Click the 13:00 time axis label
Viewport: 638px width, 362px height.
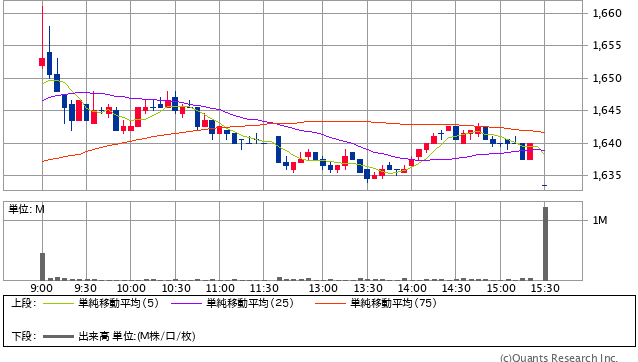pyautogui.click(x=323, y=288)
